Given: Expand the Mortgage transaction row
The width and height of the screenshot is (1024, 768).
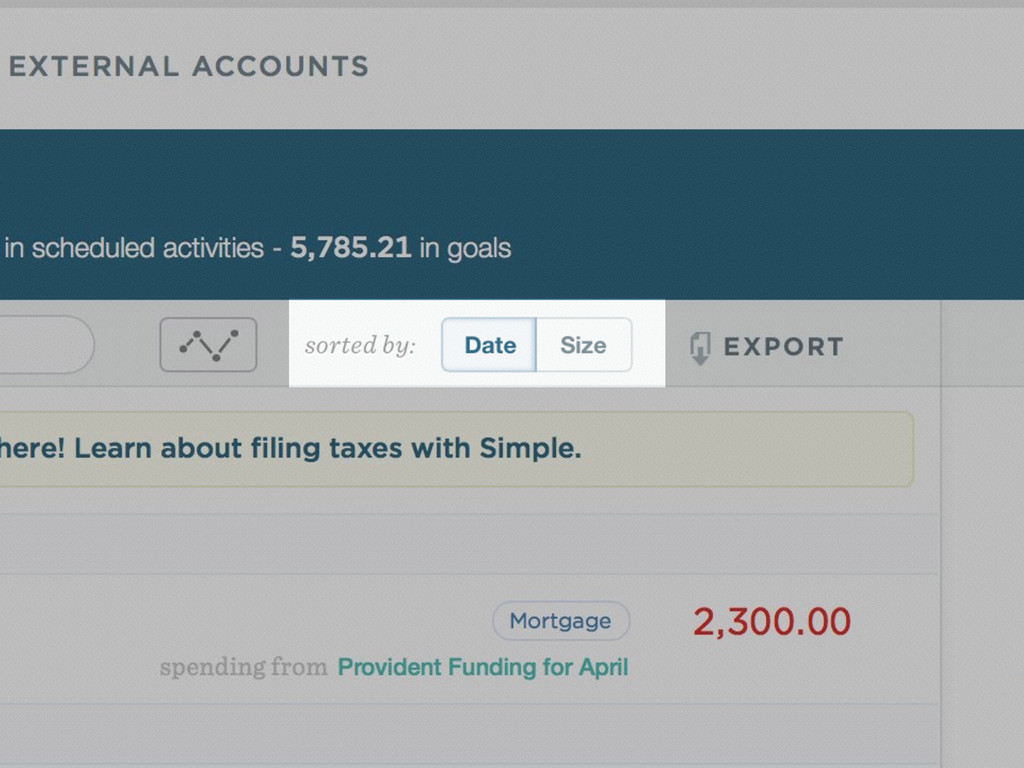Looking at the screenshot, I should pos(469,639).
